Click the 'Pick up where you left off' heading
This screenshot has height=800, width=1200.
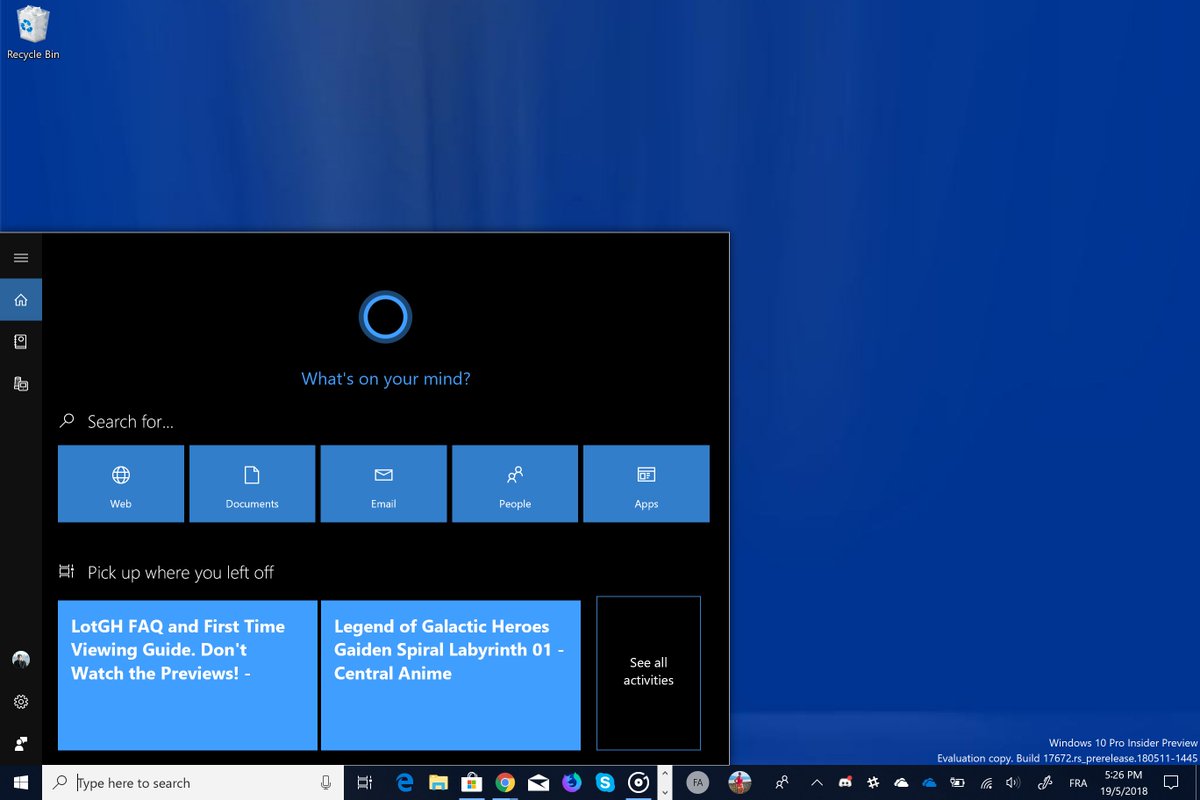[x=180, y=573]
